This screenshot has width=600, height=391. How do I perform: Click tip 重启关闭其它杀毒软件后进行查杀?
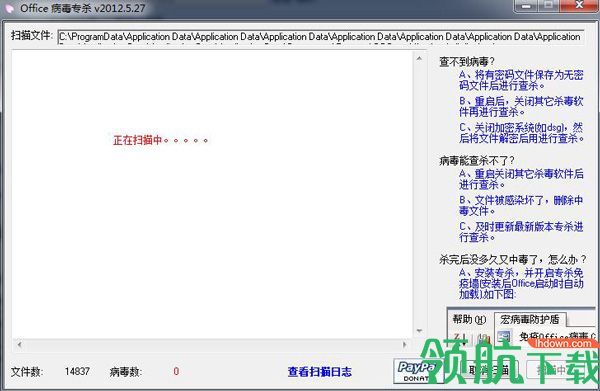[x=521, y=179]
